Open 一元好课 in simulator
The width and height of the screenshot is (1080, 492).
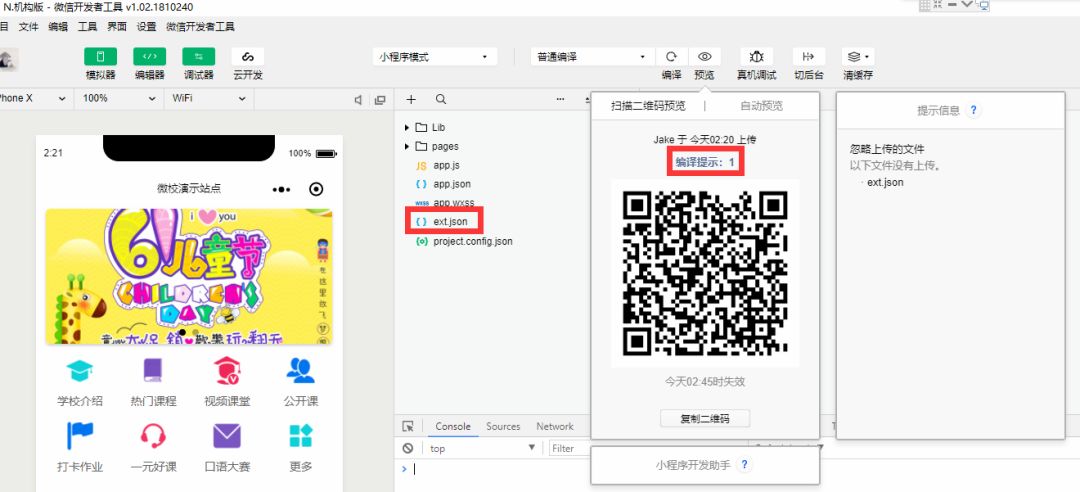pos(153,448)
